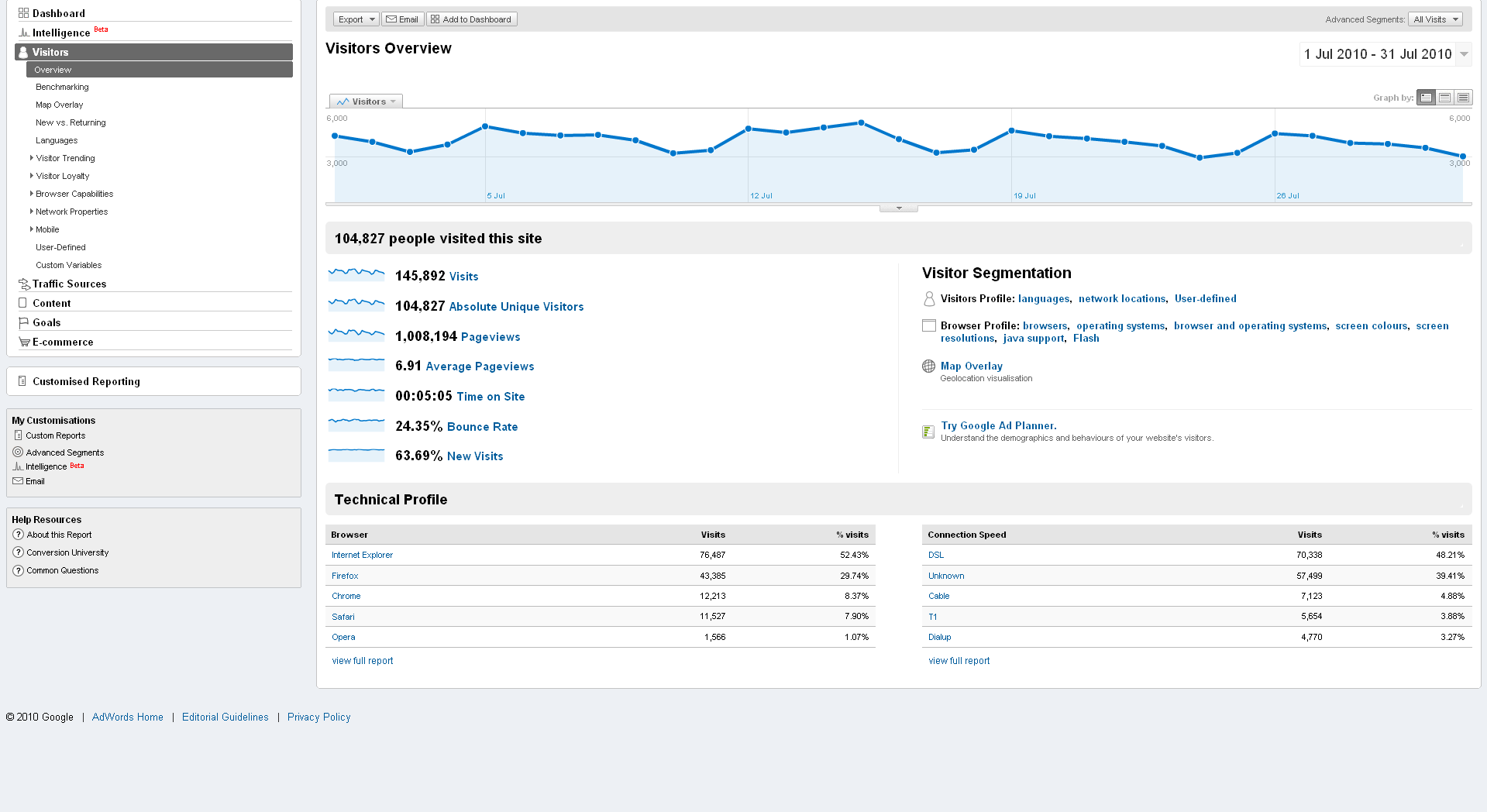Expand the Mobile submenu
The height and width of the screenshot is (812, 1487).
click(x=32, y=229)
